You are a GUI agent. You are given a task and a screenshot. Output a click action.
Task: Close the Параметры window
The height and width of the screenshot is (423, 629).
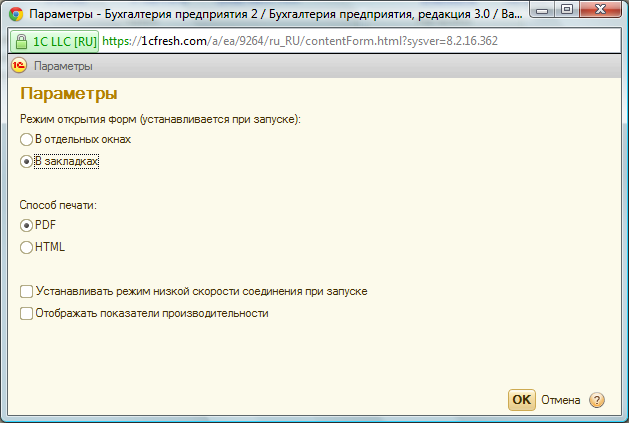click(x=601, y=10)
